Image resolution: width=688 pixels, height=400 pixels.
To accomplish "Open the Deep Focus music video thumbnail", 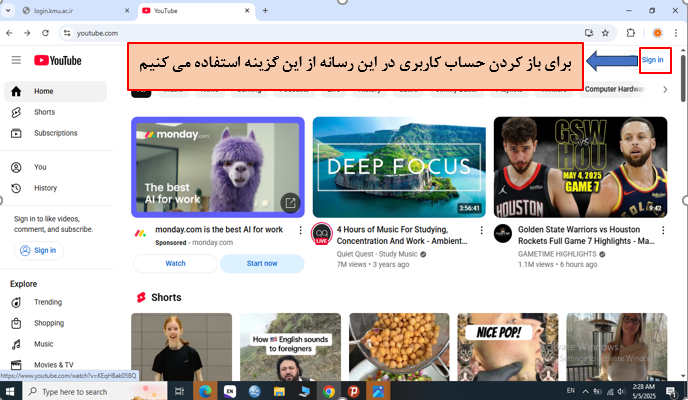I will click(398, 167).
